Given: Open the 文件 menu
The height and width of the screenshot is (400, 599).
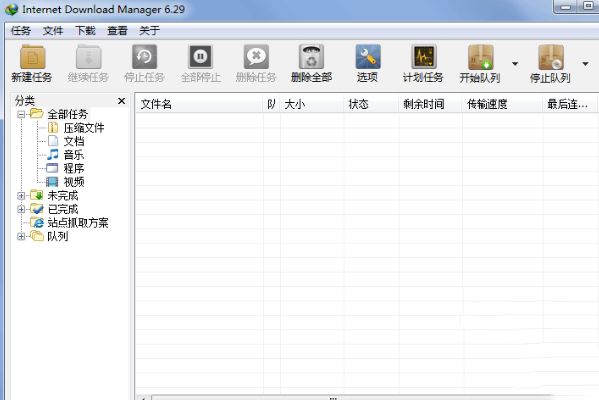Looking at the screenshot, I should (x=53, y=31).
